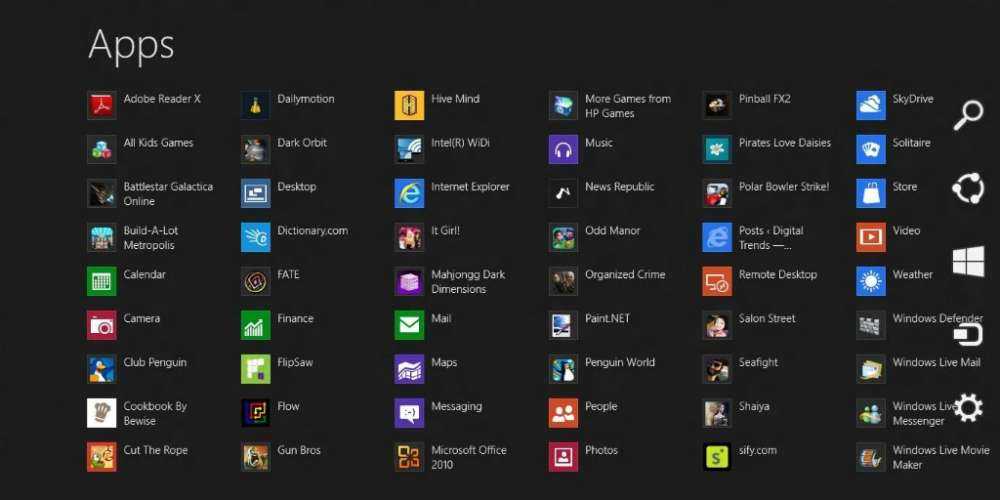
Task: Open the Mail envelope icon
Action: tap(409, 325)
